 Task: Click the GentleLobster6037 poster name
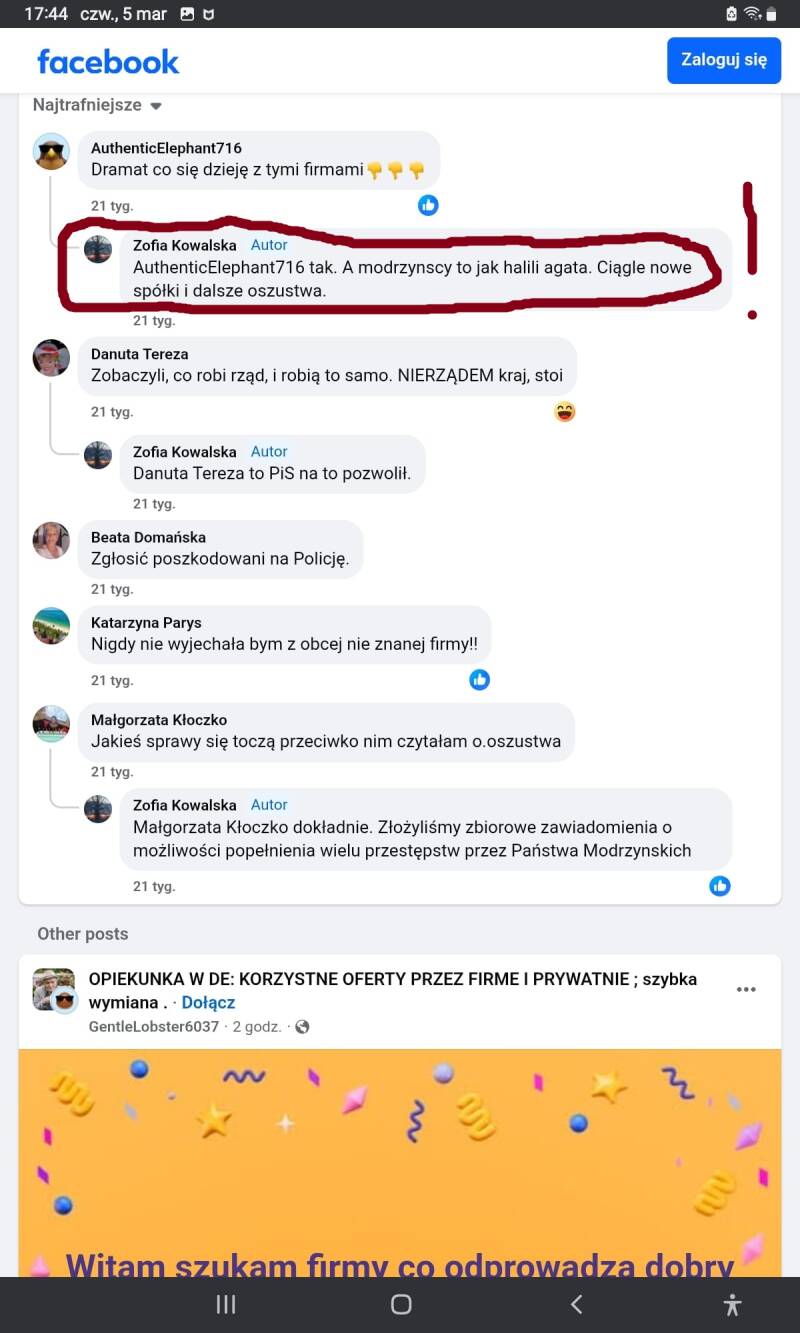pos(153,1026)
